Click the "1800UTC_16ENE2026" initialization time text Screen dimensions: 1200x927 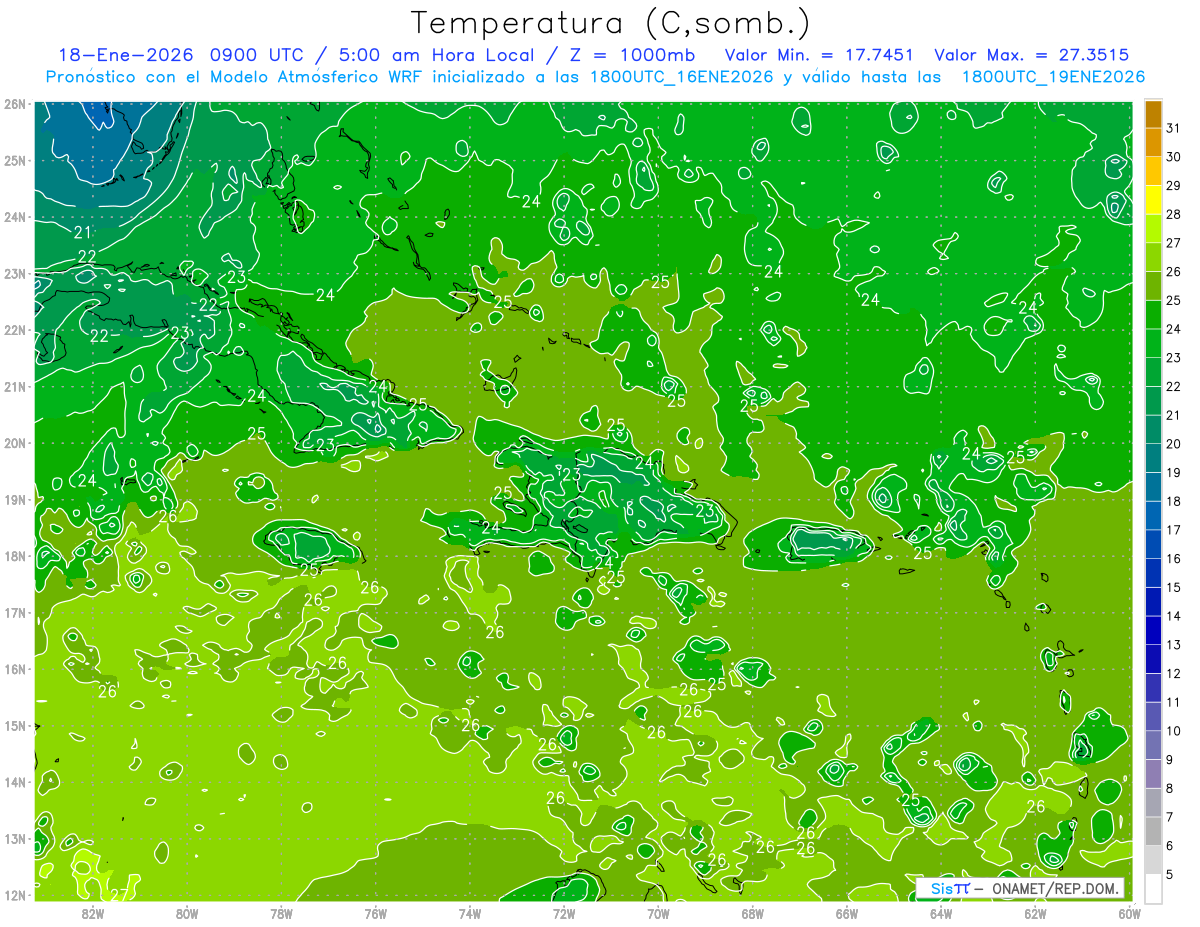(x=680, y=77)
